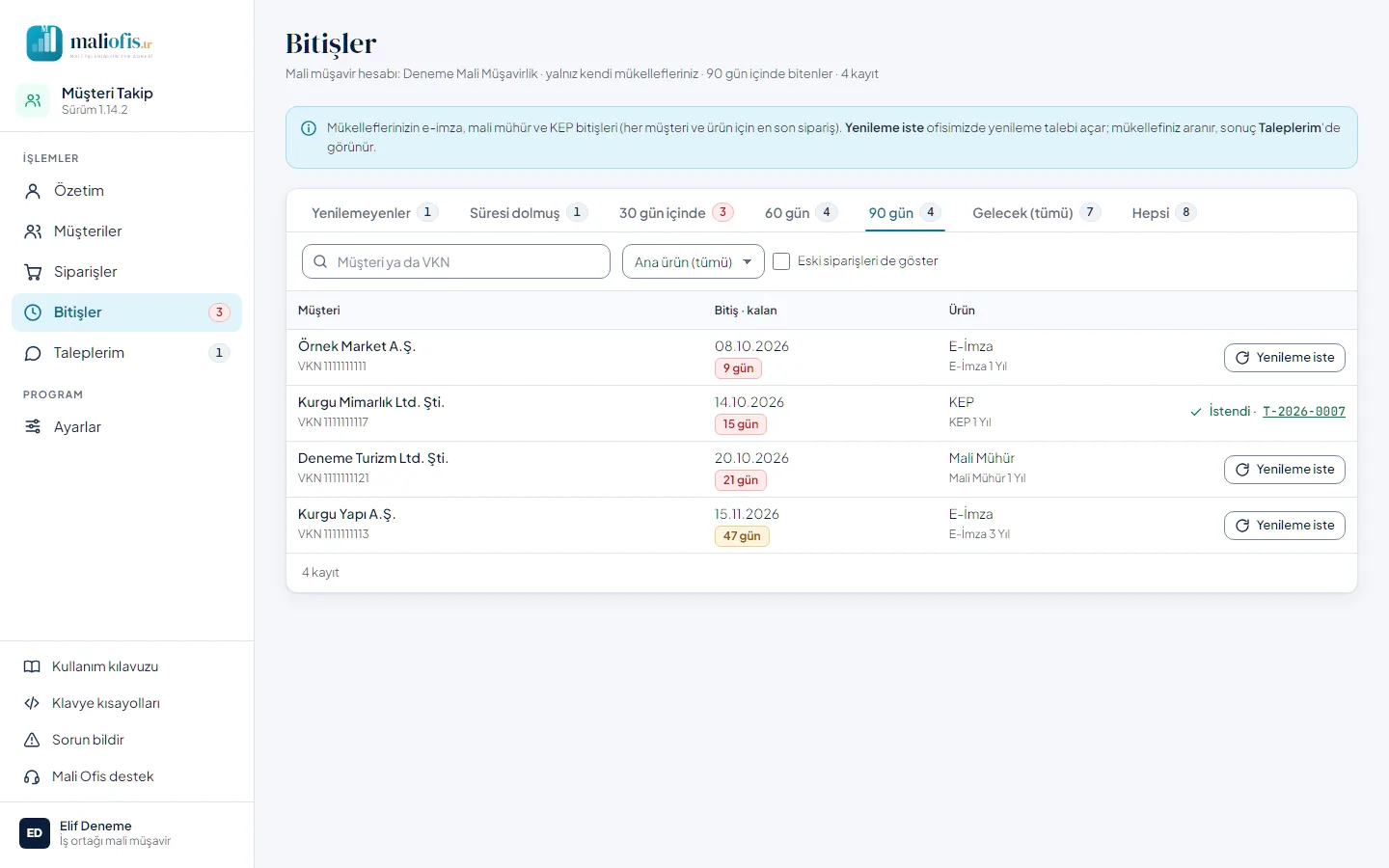The width and height of the screenshot is (1389, 868).
Task: Open request link T-2026-0007
Action: tap(1304, 412)
